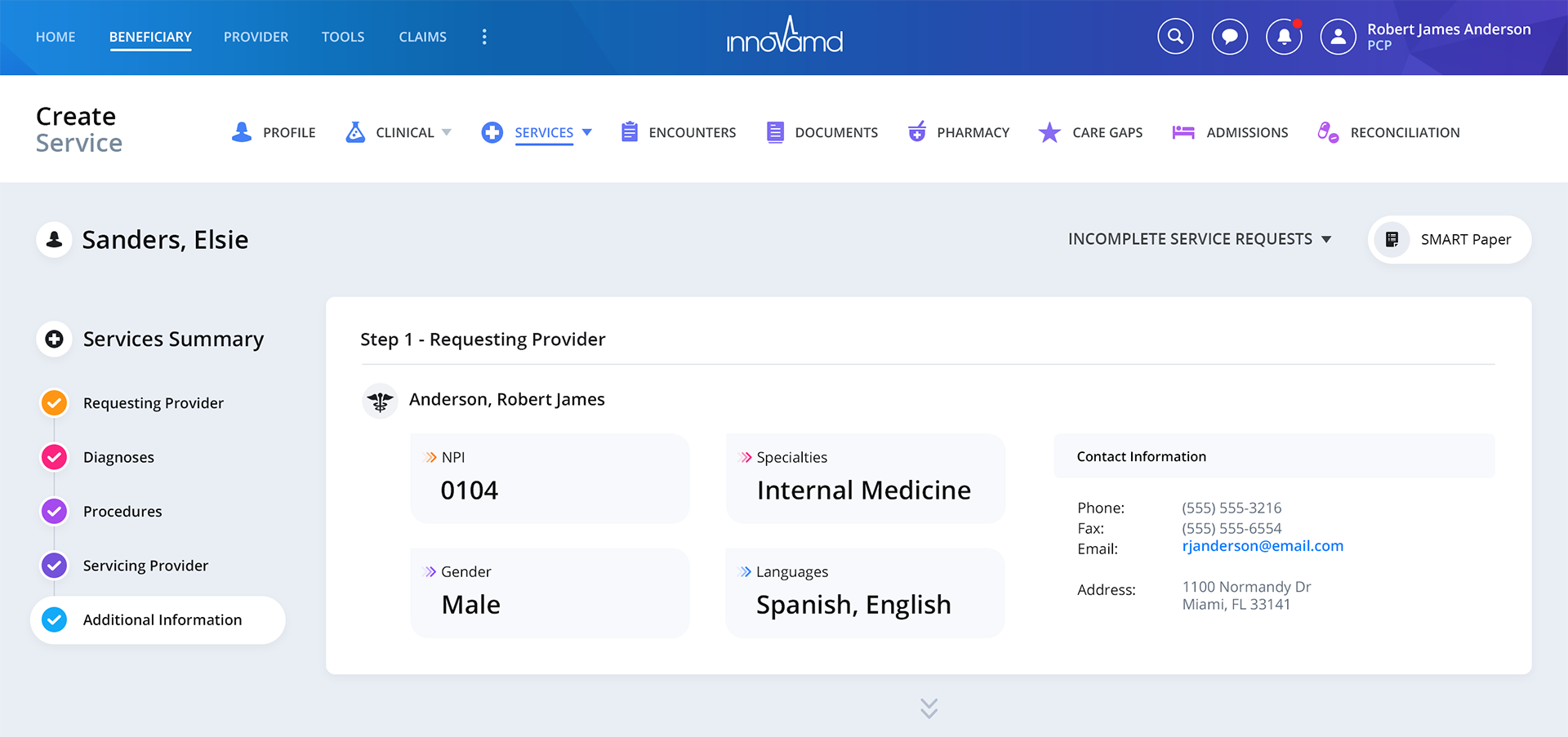1568x737 pixels.
Task: Click the caduceus icon beside Anderson, Robert James
Action: point(380,401)
